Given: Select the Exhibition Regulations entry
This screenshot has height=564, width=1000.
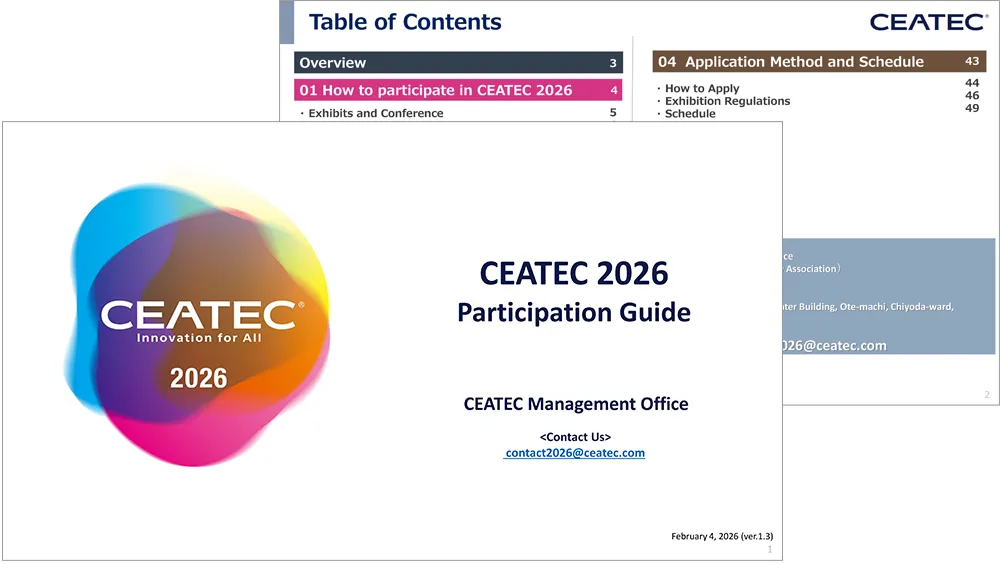Looking at the screenshot, I should (727, 101).
